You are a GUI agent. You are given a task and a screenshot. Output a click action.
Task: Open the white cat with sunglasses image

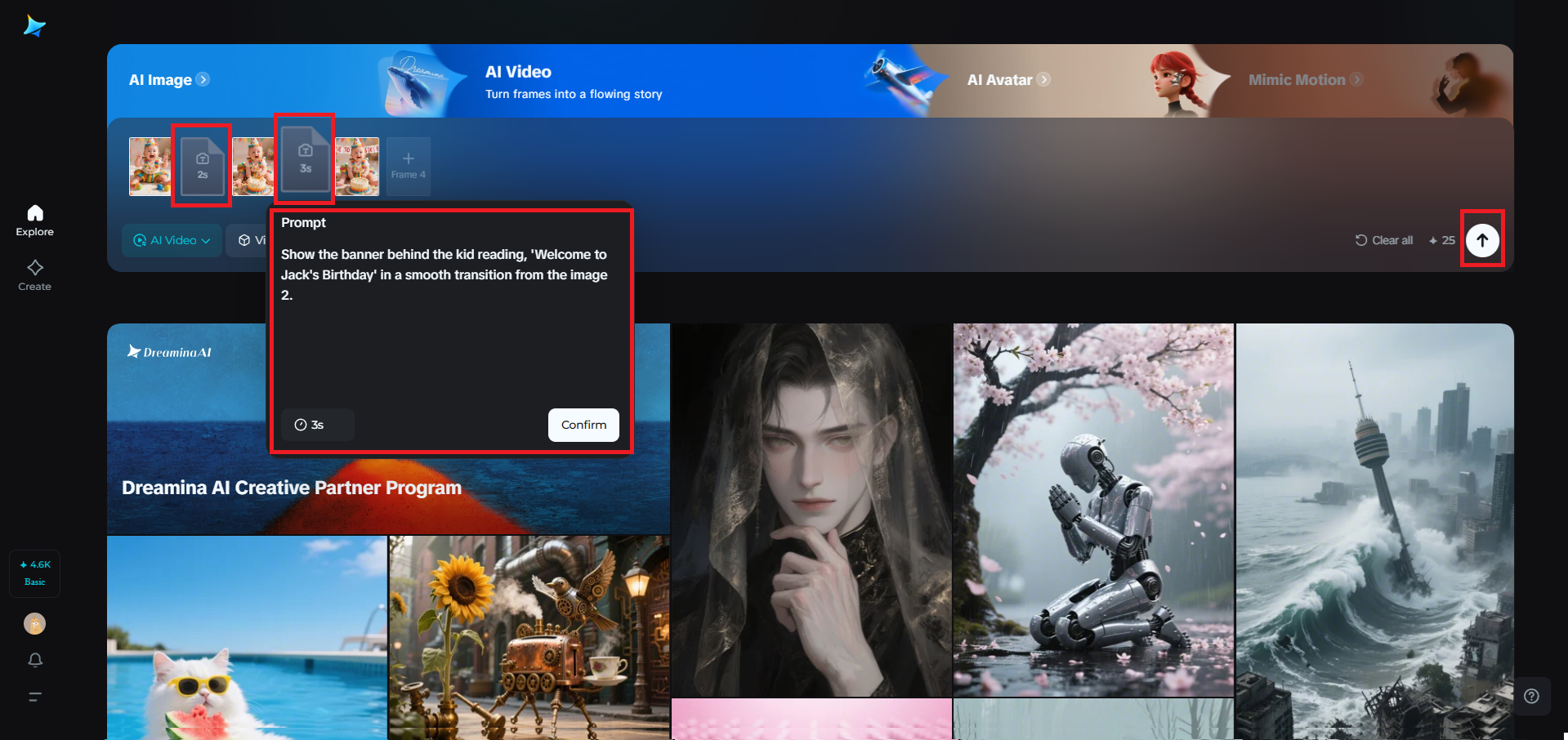(247, 638)
